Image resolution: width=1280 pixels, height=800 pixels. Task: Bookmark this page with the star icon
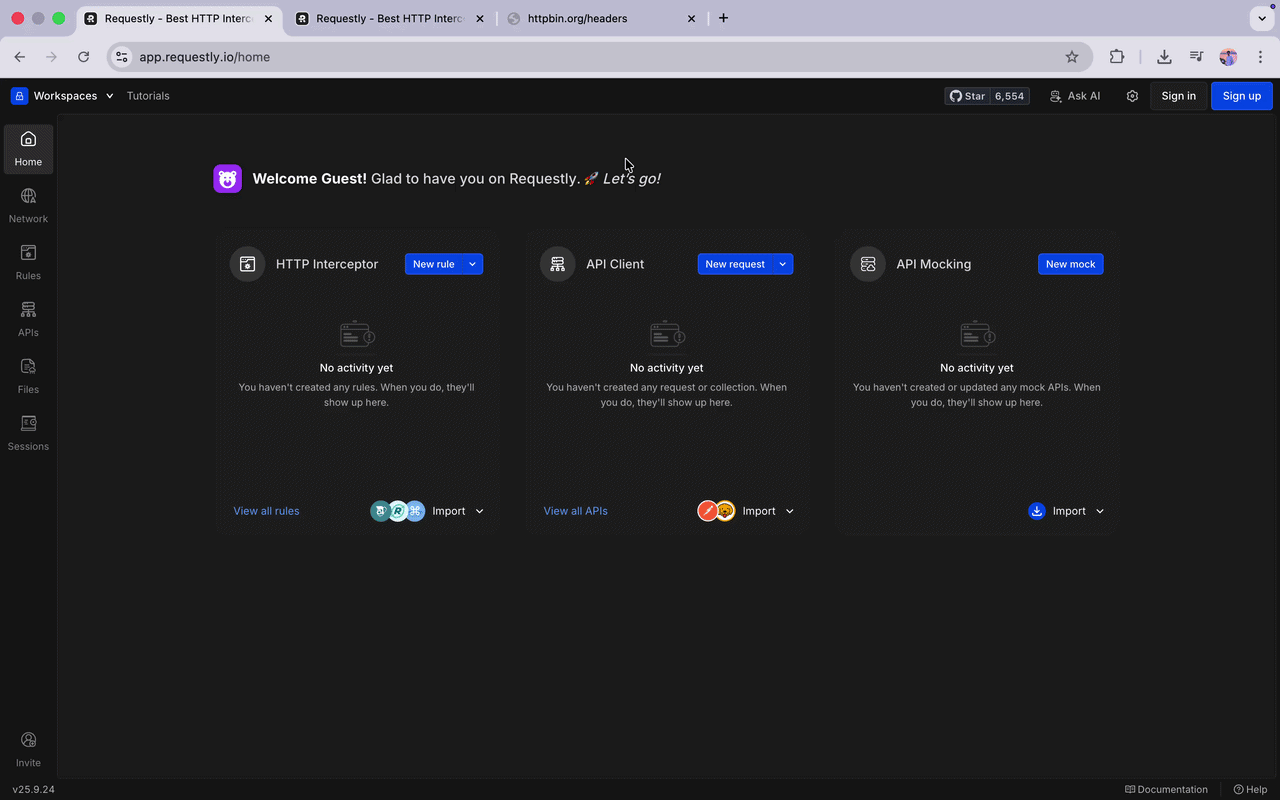(x=1072, y=57)
